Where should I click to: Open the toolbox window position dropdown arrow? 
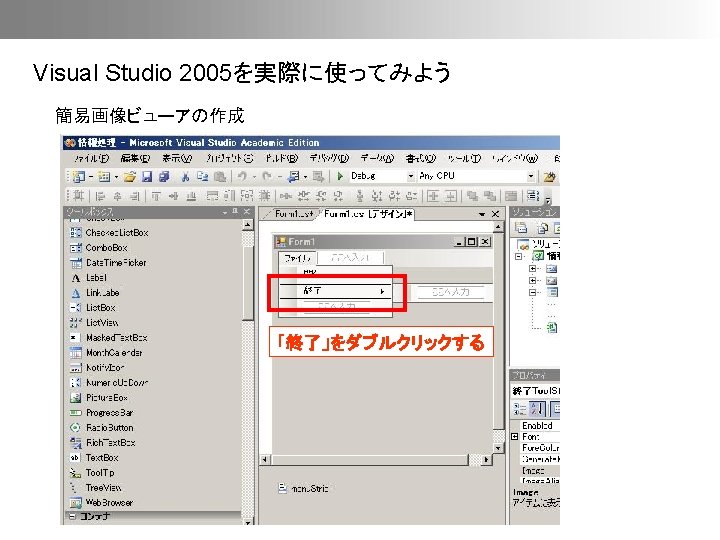[x=225, y=212]
